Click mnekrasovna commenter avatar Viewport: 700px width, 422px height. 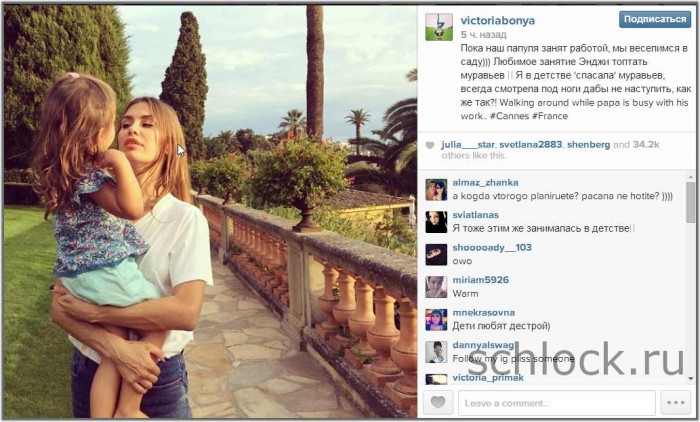click(436, 320)
